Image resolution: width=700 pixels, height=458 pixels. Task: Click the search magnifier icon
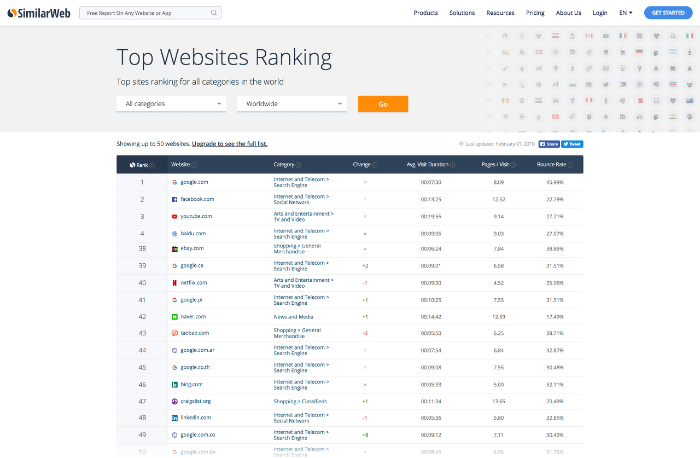pyautogui.click(x=214, y=13)
